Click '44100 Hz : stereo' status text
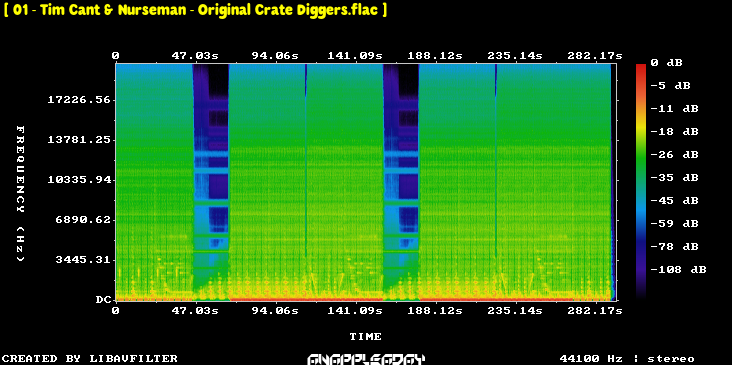Image resolution: width=732 pixels, height=365 pixels. click(627, 358)
